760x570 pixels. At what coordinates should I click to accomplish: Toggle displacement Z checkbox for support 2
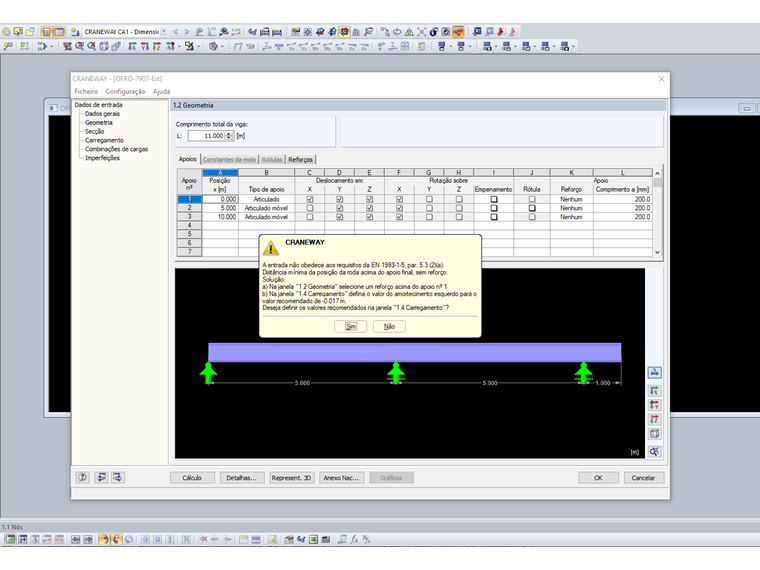pos(369,208)
